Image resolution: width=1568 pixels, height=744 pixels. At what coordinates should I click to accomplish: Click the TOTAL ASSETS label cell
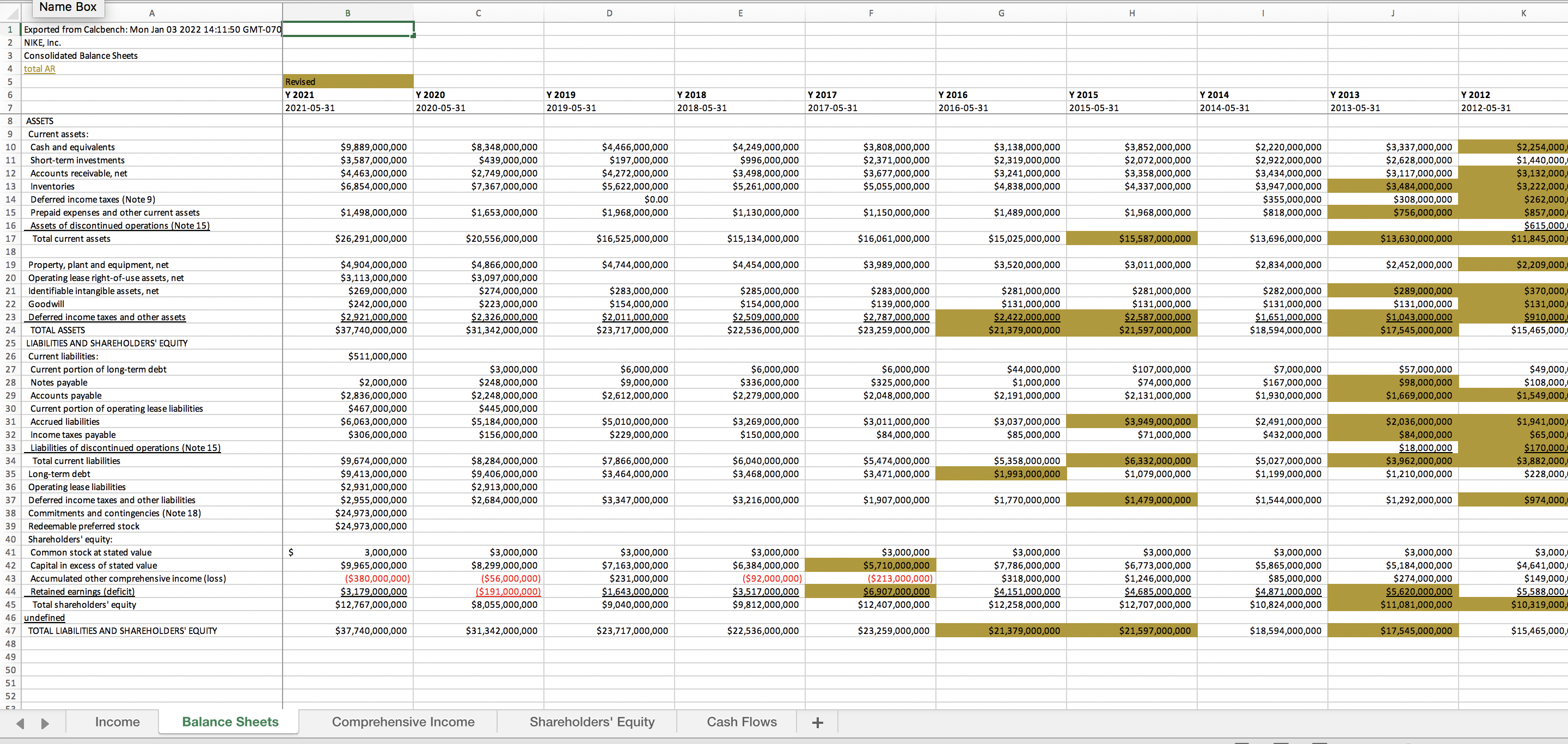point(58,330)
